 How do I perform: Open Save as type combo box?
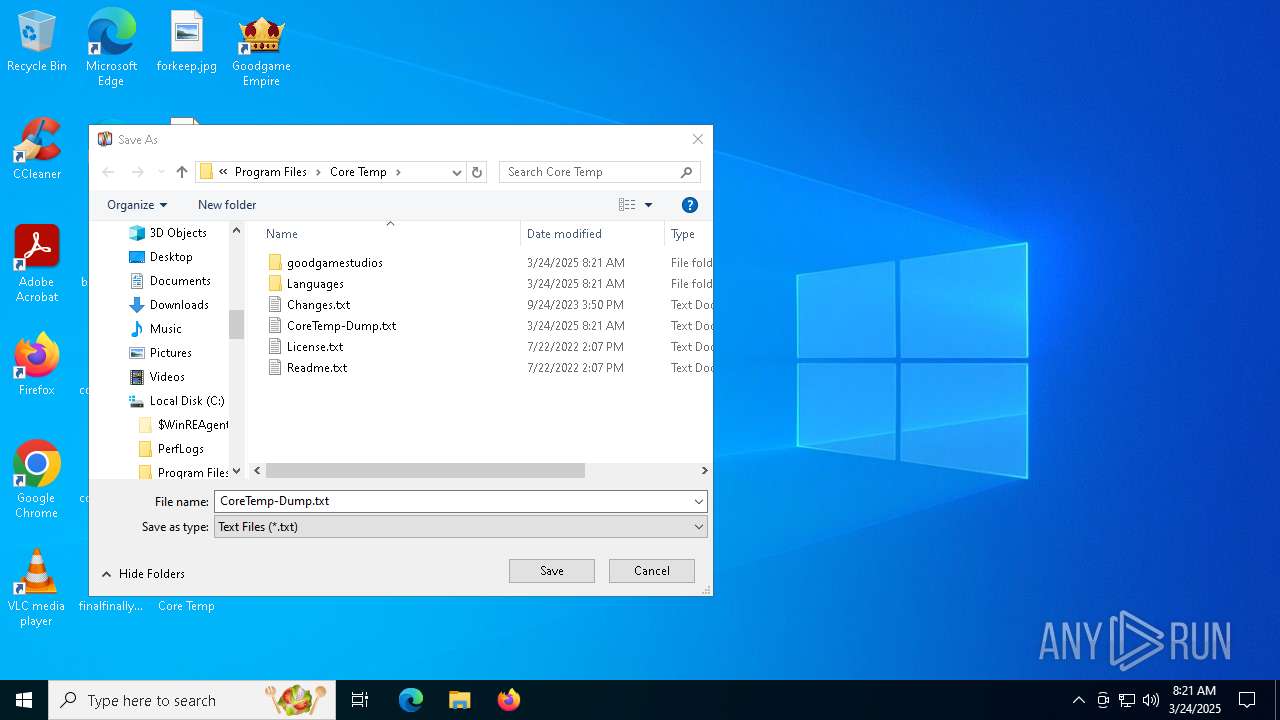click(461, 527)
